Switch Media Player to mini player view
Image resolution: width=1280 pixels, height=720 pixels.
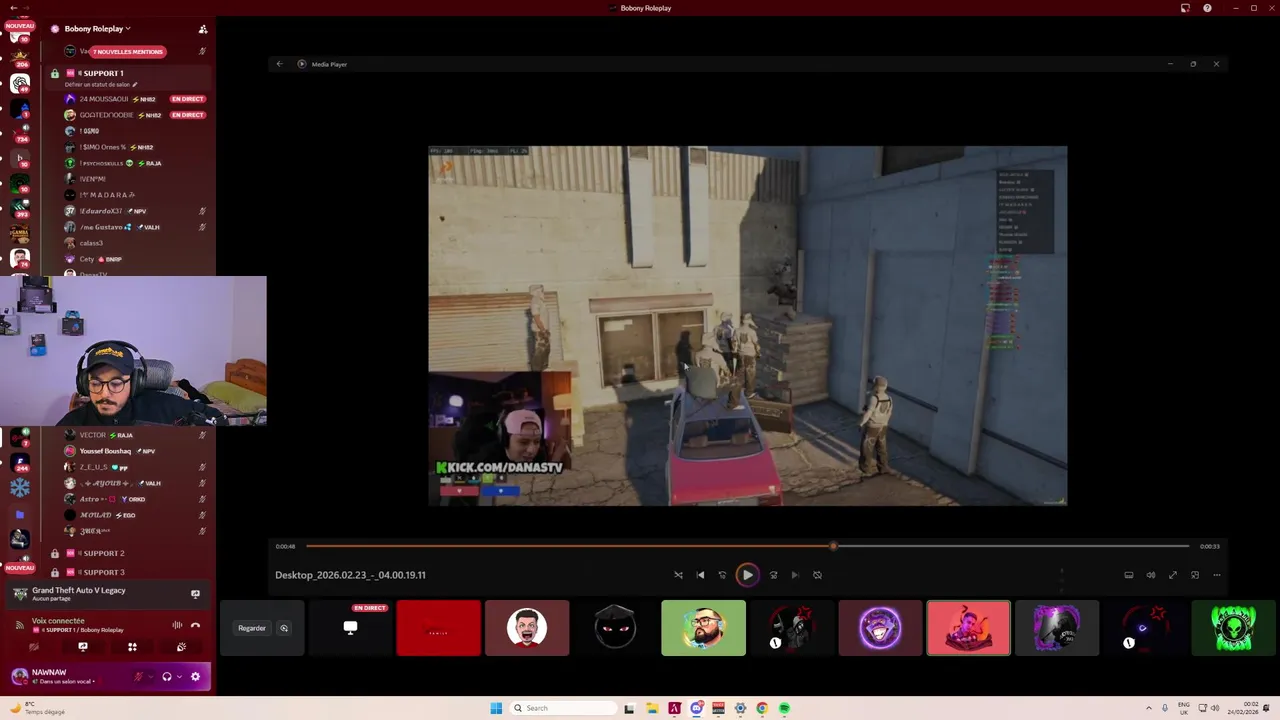point(1194,575)
